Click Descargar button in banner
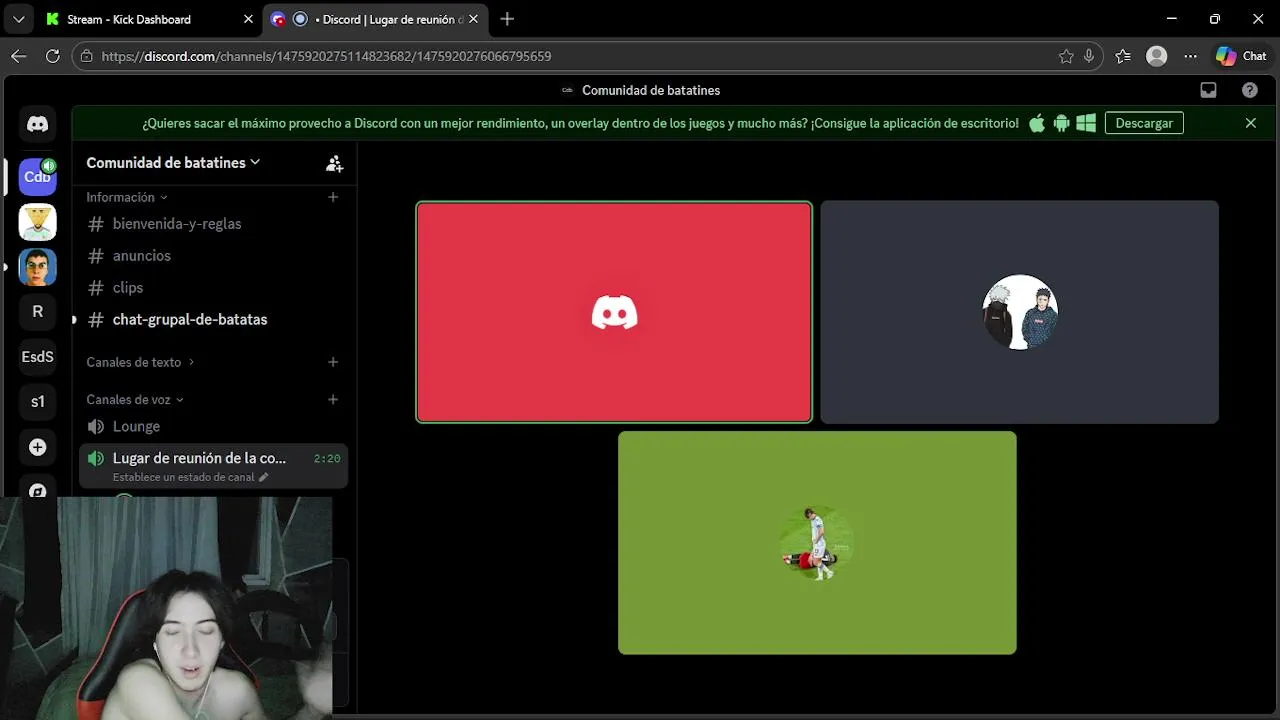Screen dimensions: 1280x720 (1144, 123)
